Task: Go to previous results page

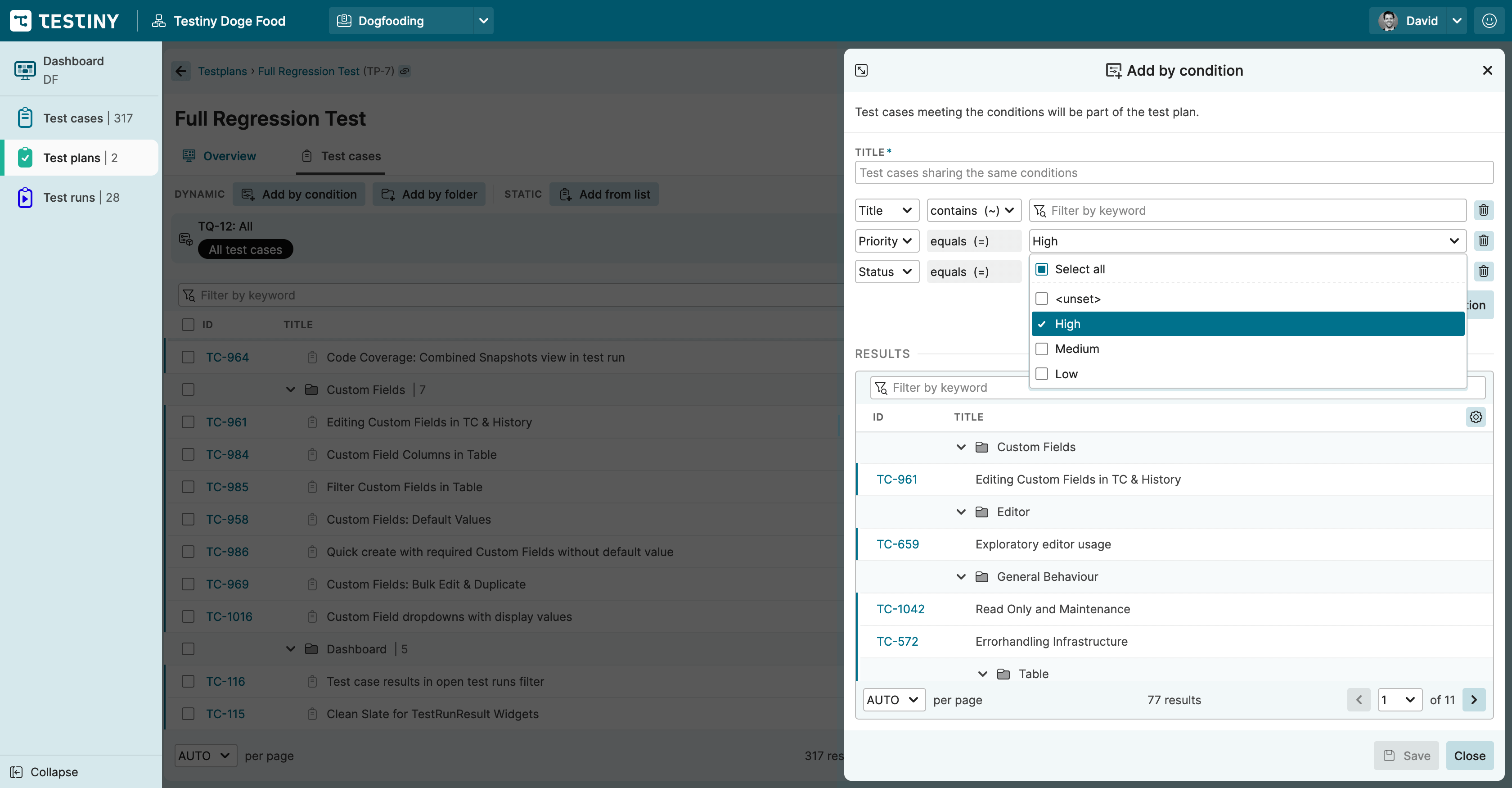Action: (x=1359, y=700)
